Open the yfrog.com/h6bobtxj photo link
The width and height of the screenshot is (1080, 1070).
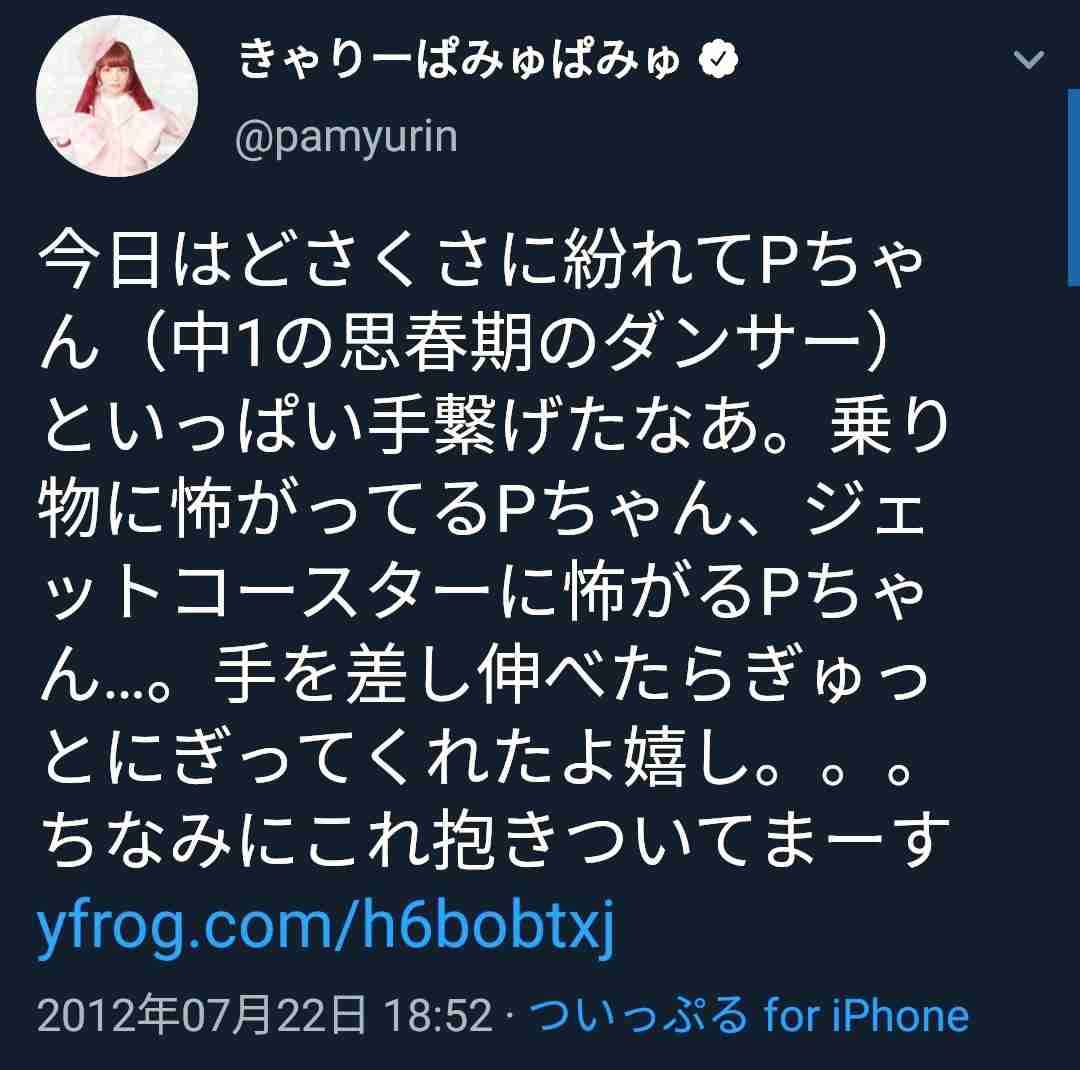325,925
